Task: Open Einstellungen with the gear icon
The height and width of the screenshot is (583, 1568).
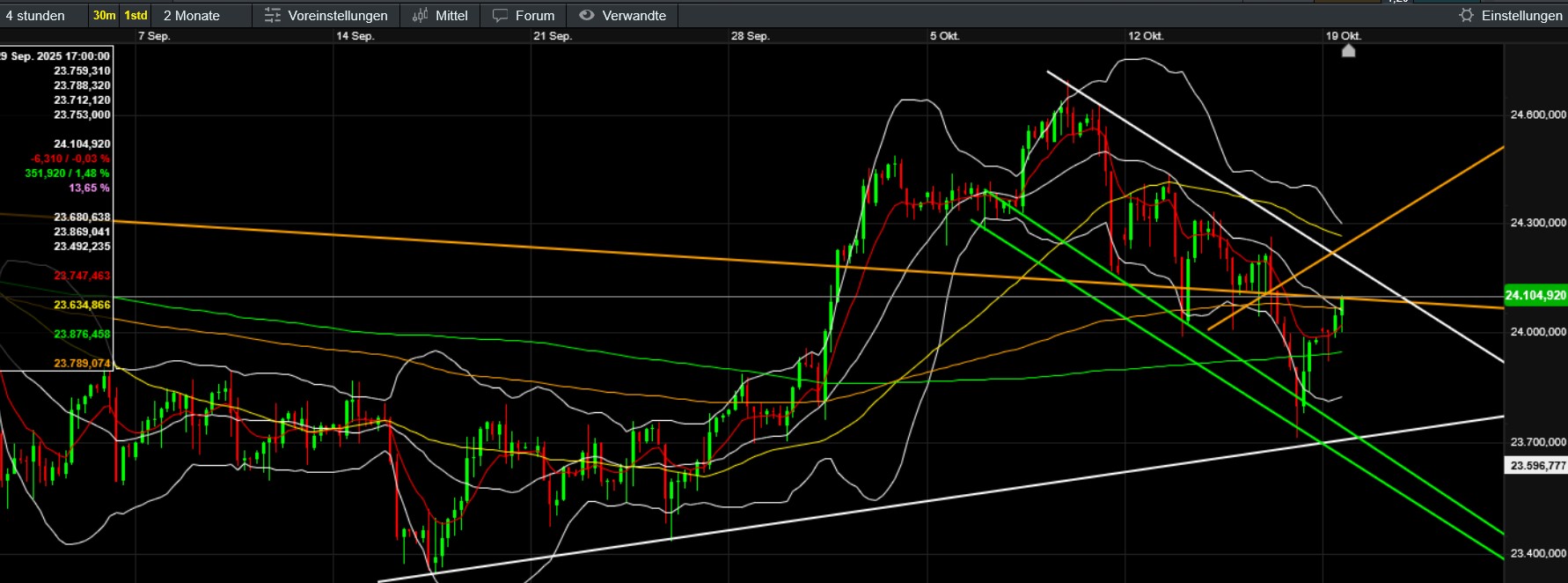Action: tap(1466, 16)
